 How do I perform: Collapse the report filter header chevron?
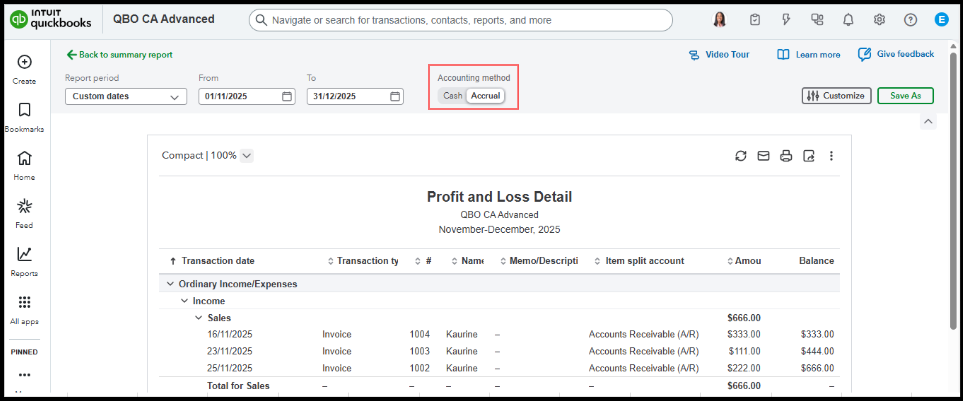point(928,122)
